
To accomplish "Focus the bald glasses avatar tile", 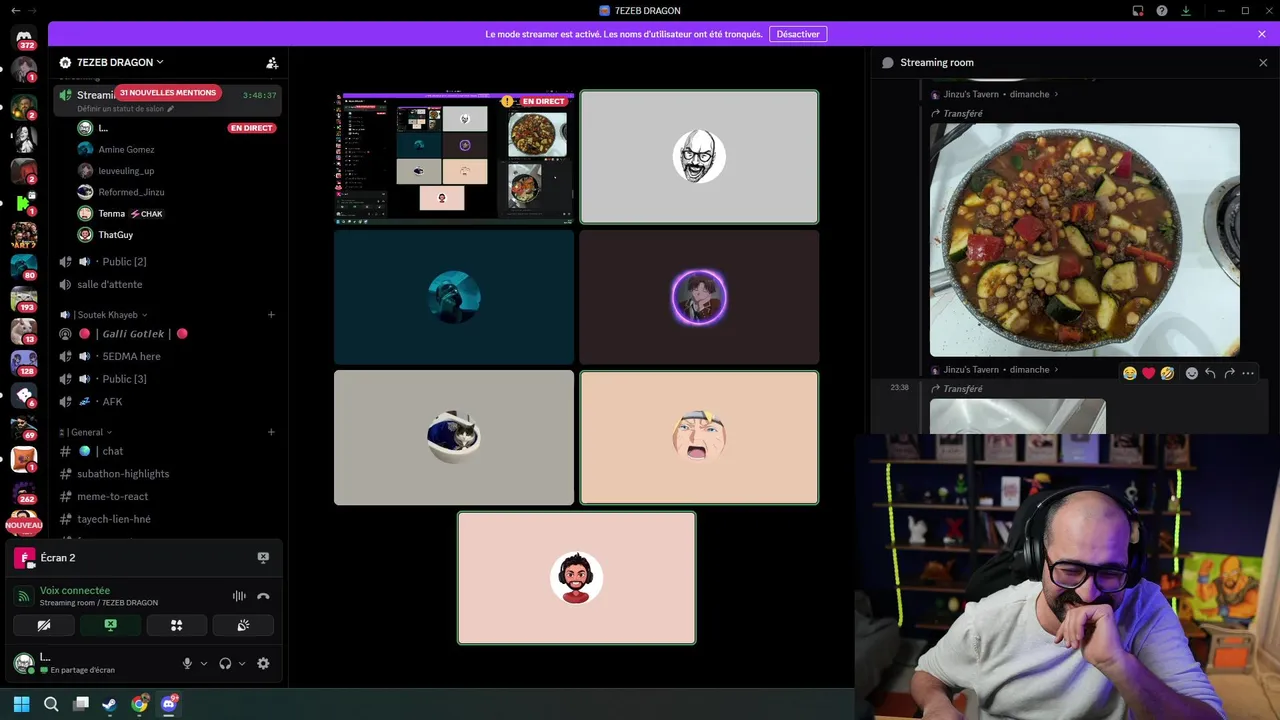I will coord(699,157).
